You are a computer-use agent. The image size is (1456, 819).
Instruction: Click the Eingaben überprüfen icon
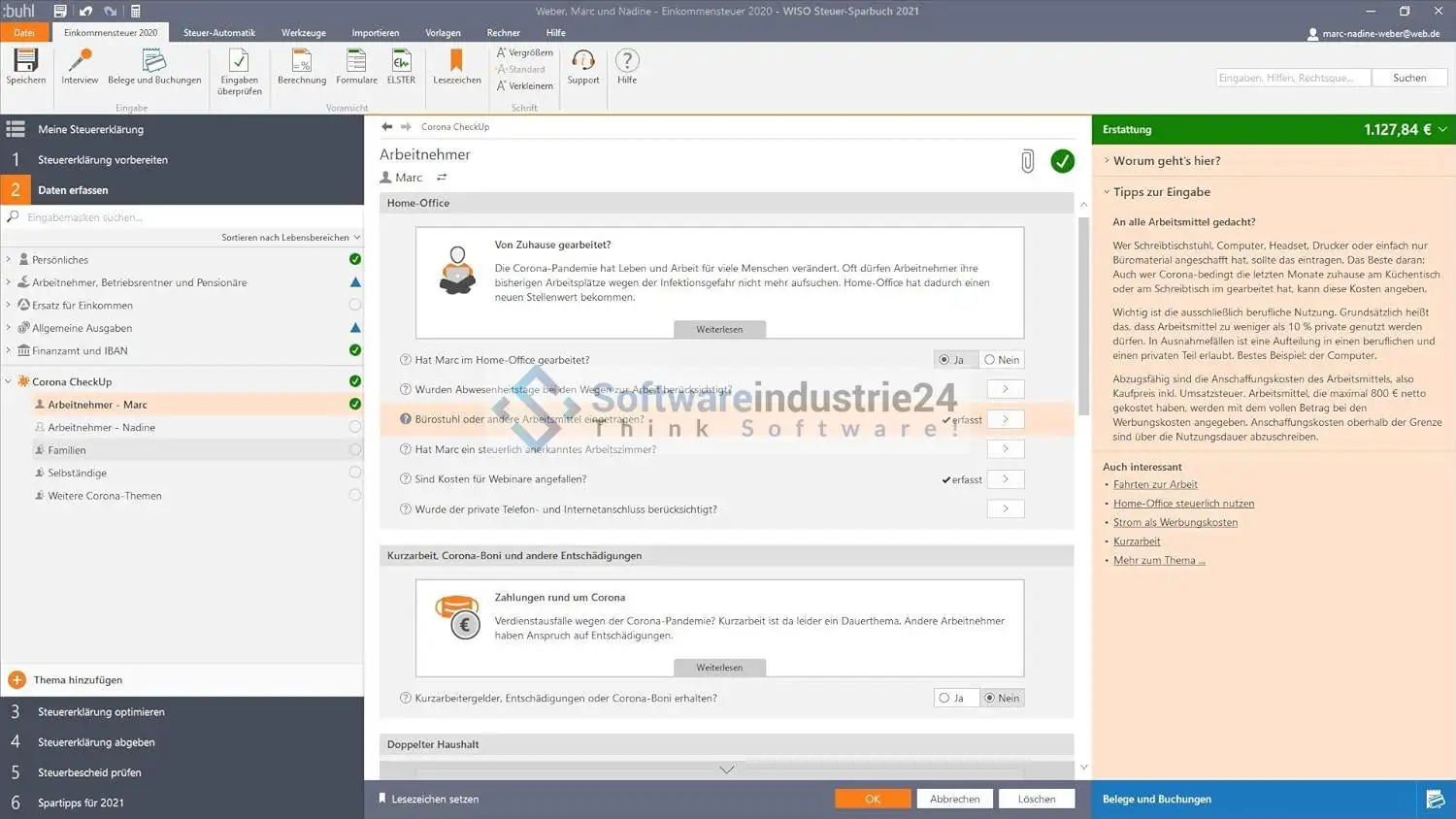239,71
